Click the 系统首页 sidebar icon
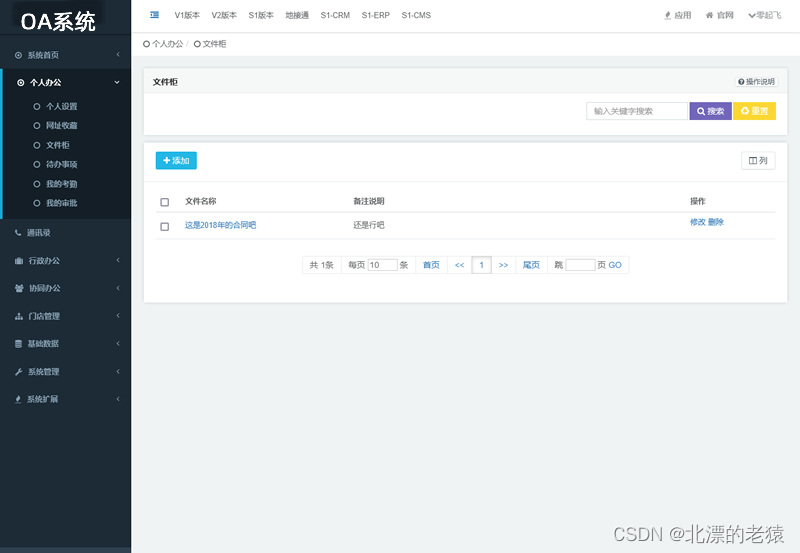The image size is (800, 553). (x=19, y=55)
